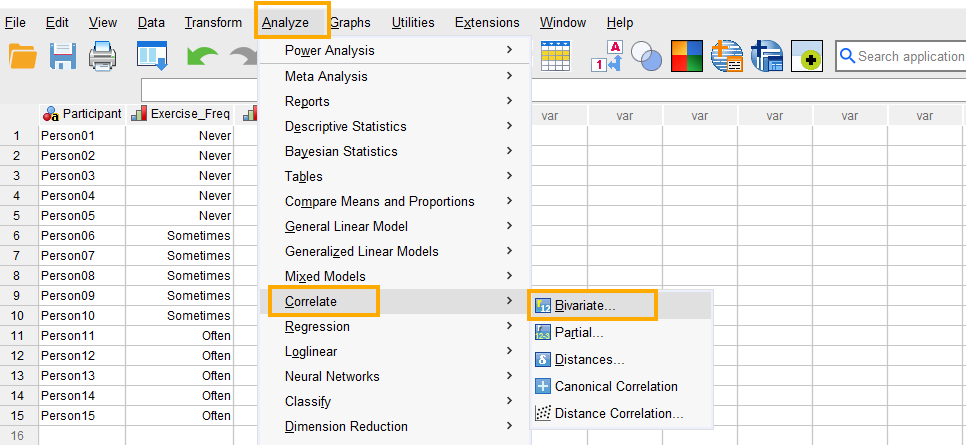
Task: Click the Bivariate correlation menu item
Action: (x=585, y=305)
